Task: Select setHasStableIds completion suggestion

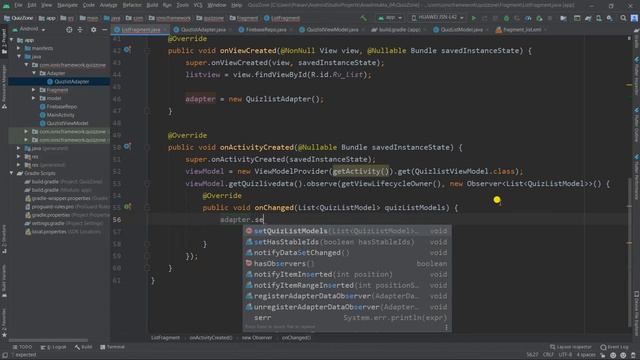Action: 347,242
